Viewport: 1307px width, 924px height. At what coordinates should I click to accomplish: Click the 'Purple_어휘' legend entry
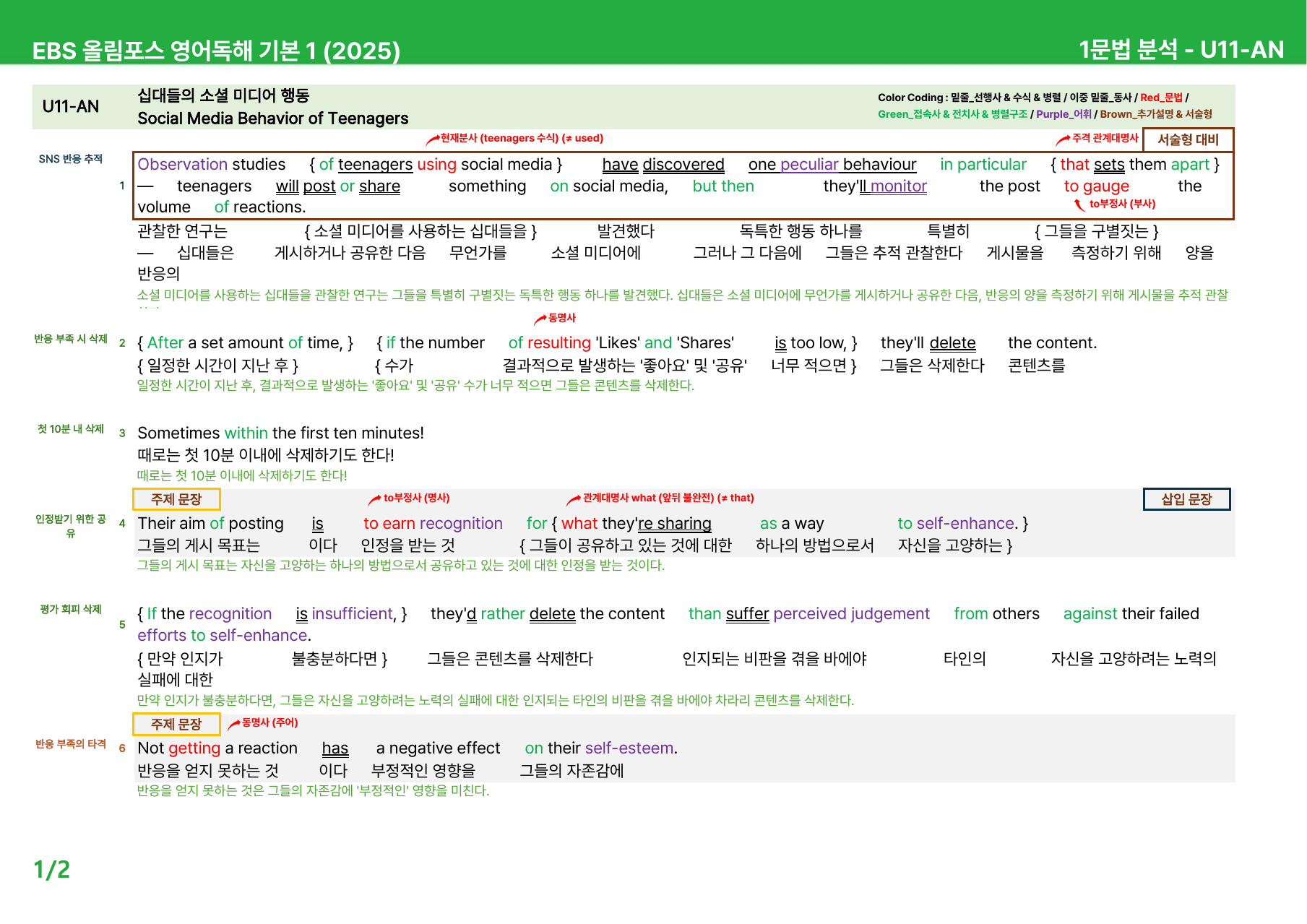(x=1064, y=114)
